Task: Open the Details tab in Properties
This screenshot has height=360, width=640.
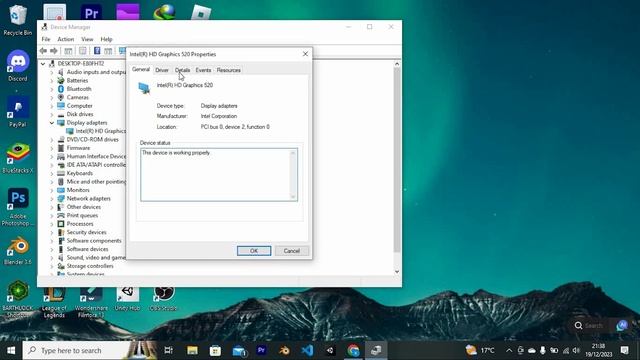Action: coord(182,70)
